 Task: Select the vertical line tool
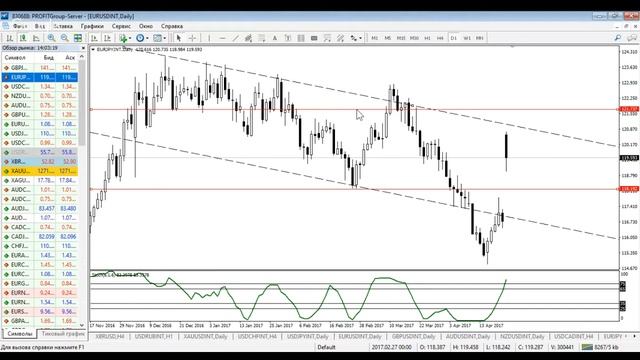click(x=209, y=38)
